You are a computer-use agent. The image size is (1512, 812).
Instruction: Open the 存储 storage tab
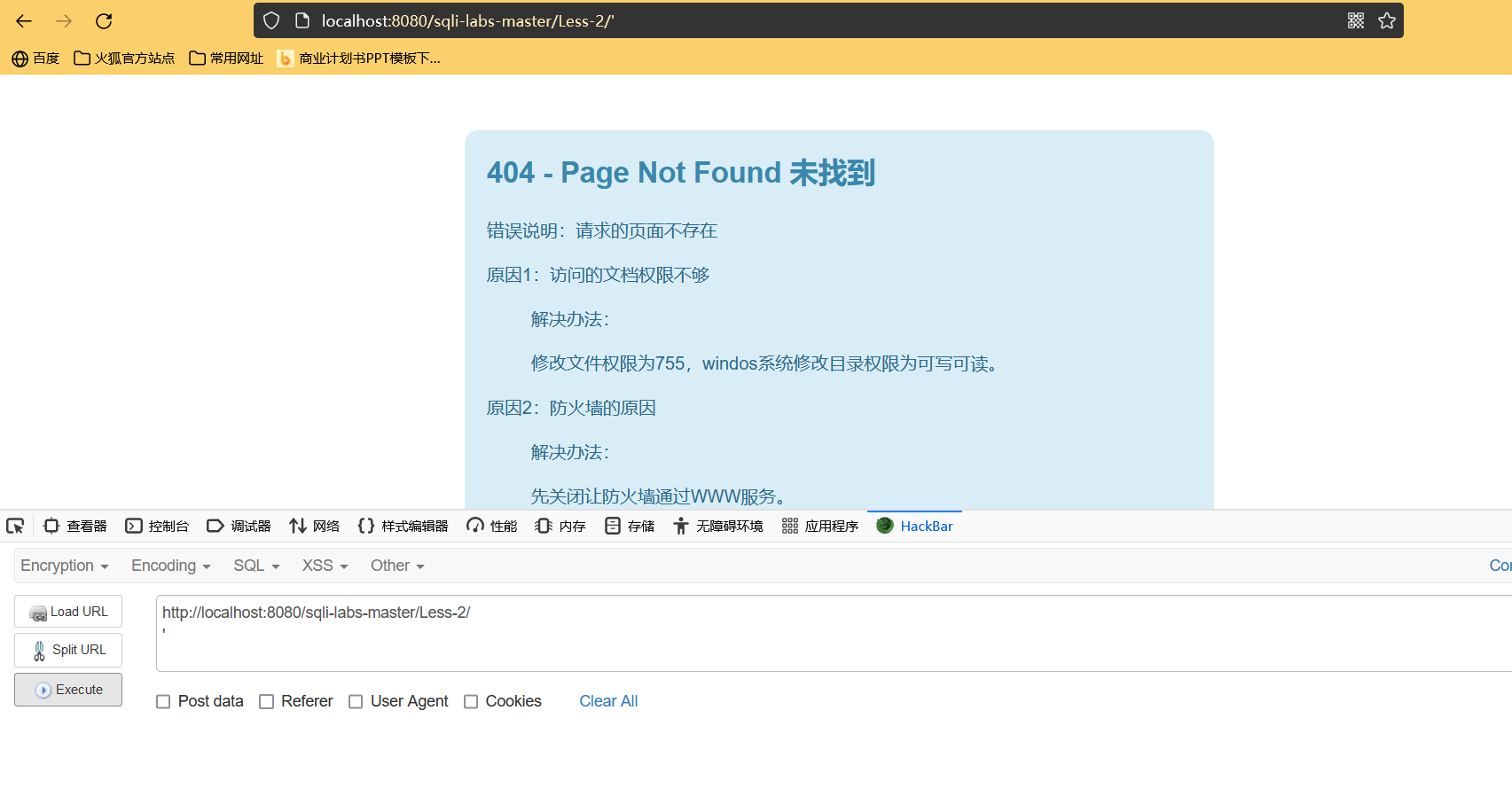point(630,526)
